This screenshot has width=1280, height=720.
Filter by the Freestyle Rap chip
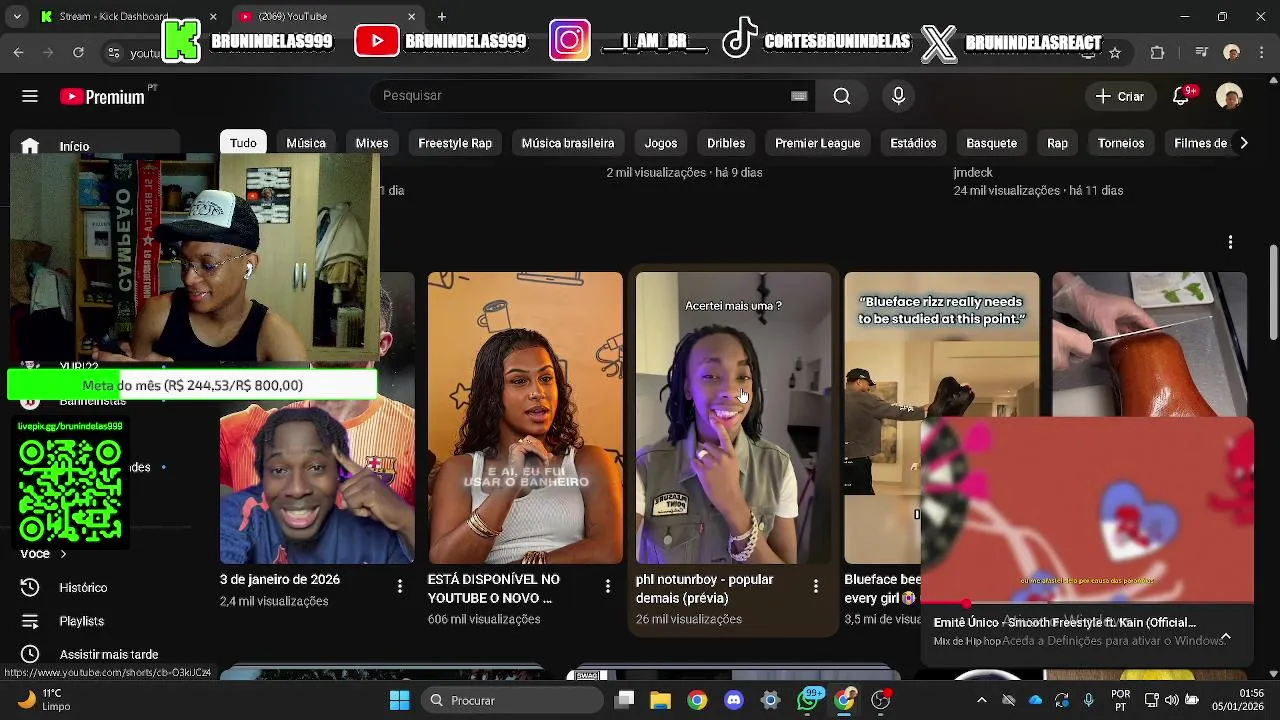tap(455, 143)
